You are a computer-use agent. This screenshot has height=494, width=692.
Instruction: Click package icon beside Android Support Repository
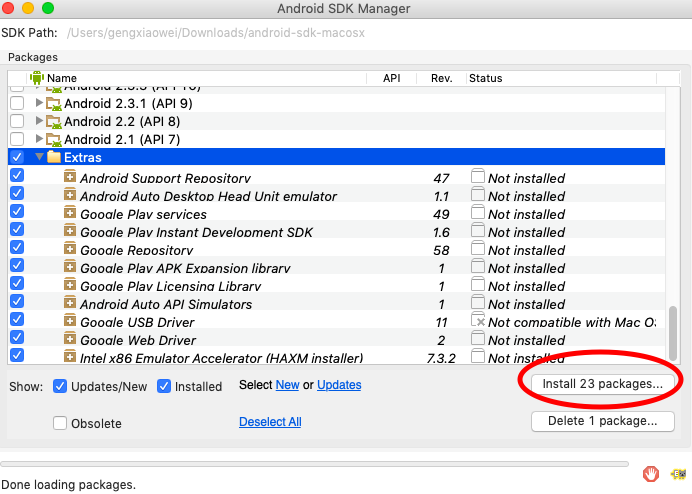[x=70, y=176]
